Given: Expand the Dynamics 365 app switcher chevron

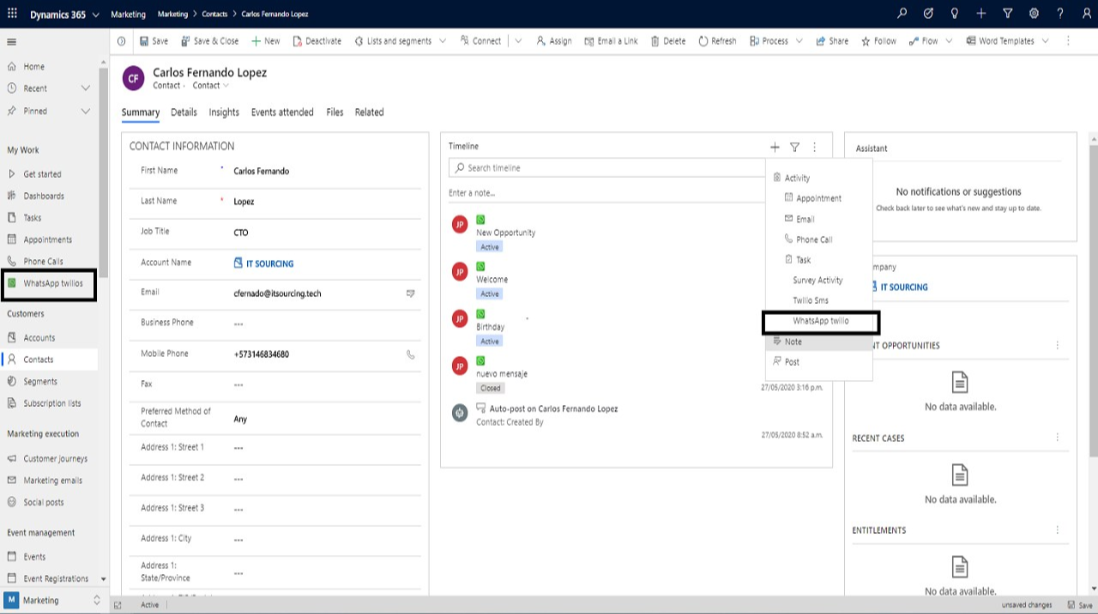Looking at the screenshot, I should pyautogui.click(x=96, y=14).
